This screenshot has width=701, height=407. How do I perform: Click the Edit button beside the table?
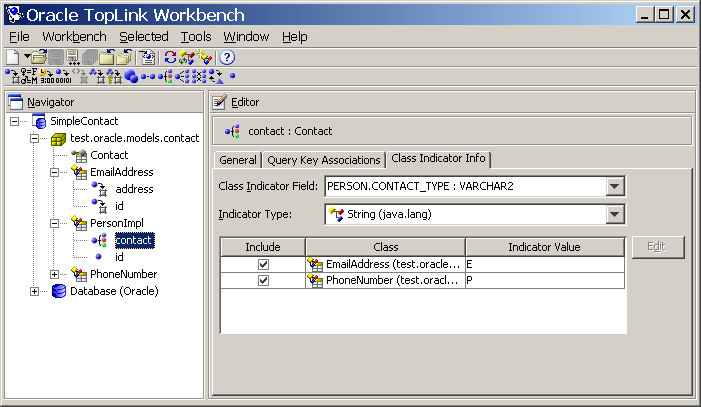pos(658,247)
